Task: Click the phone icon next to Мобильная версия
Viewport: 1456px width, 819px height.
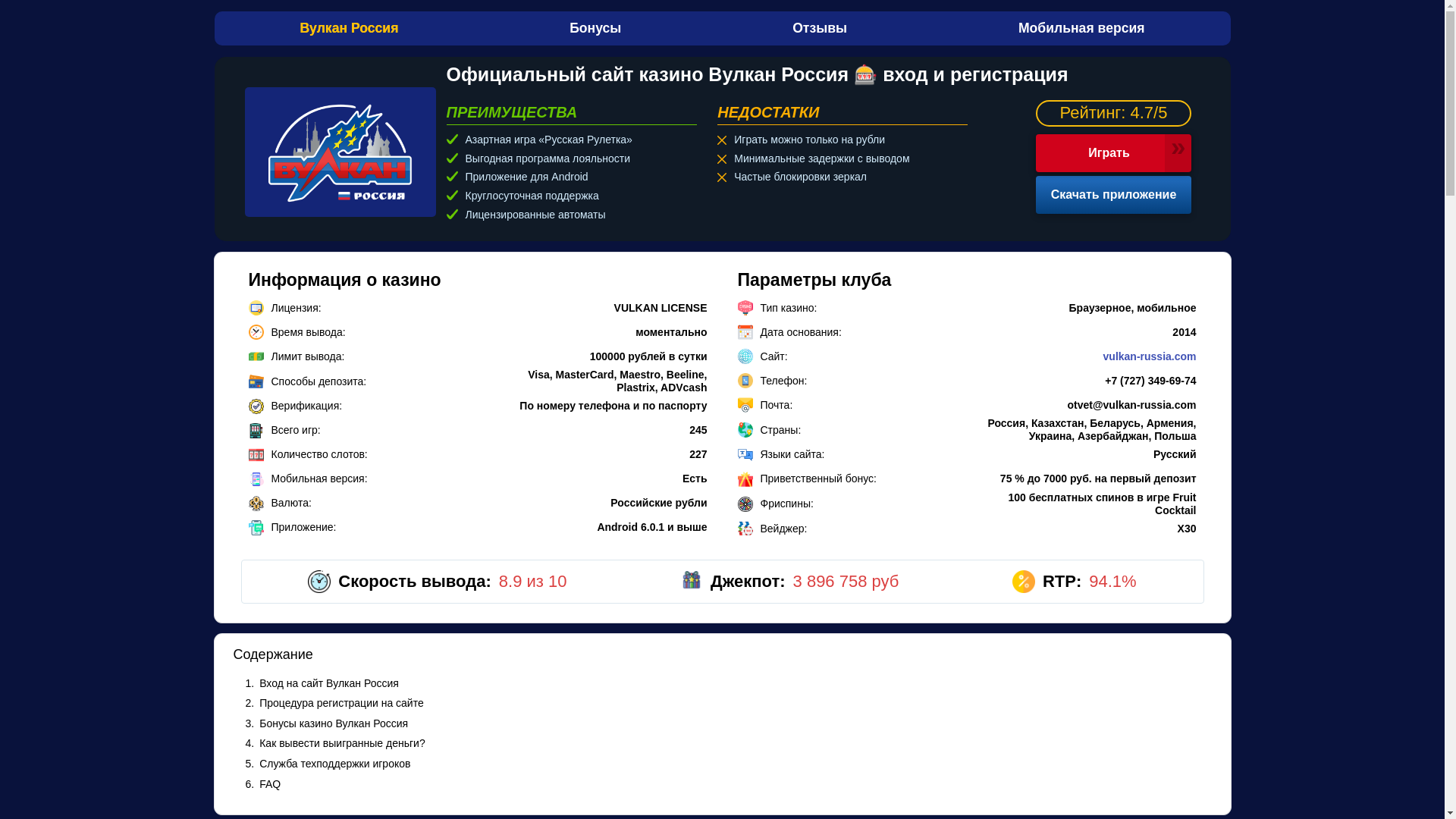Action: tap(256, 479)
